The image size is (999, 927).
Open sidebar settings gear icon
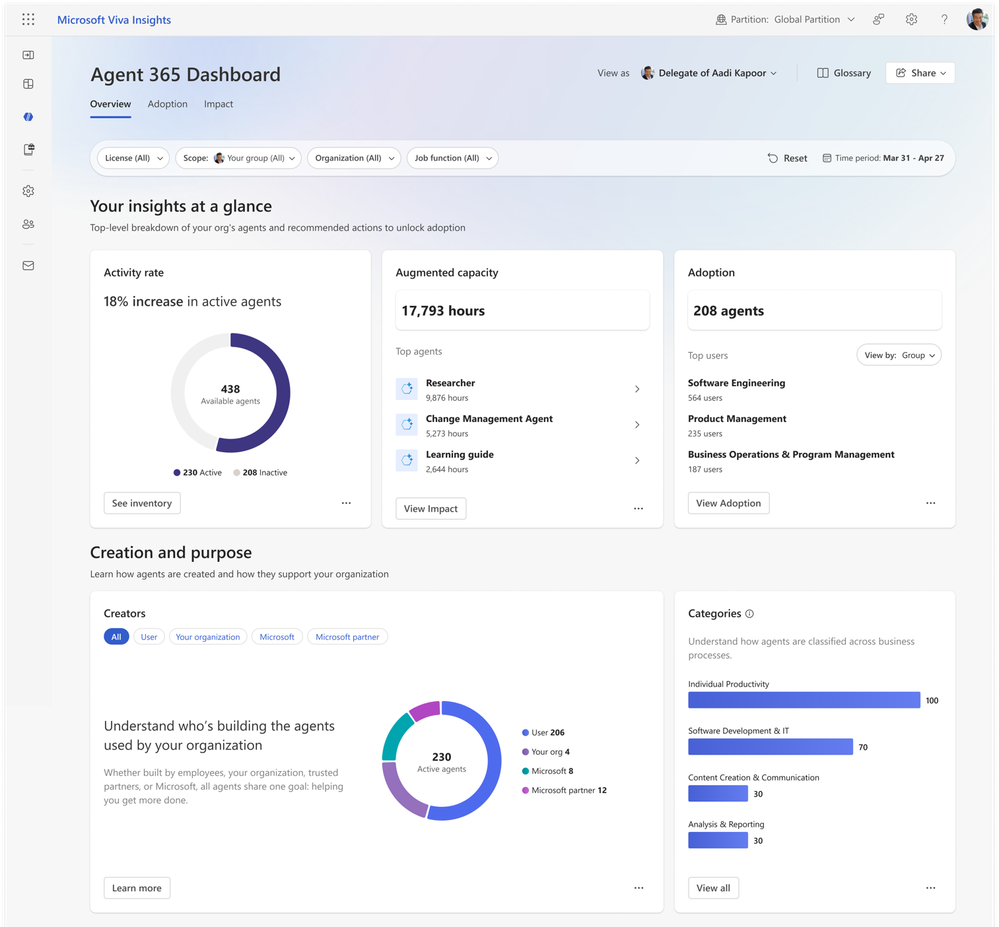[x=28, y=191]
